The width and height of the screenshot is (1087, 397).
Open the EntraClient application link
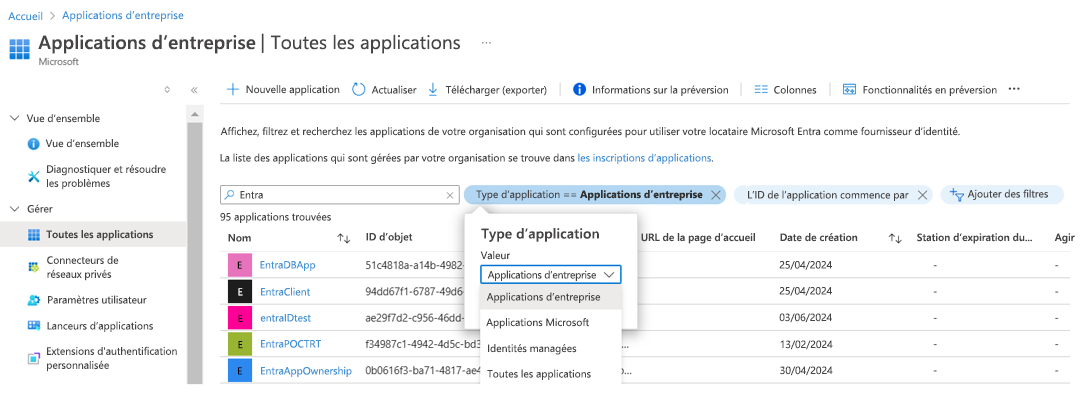[285, 292]
